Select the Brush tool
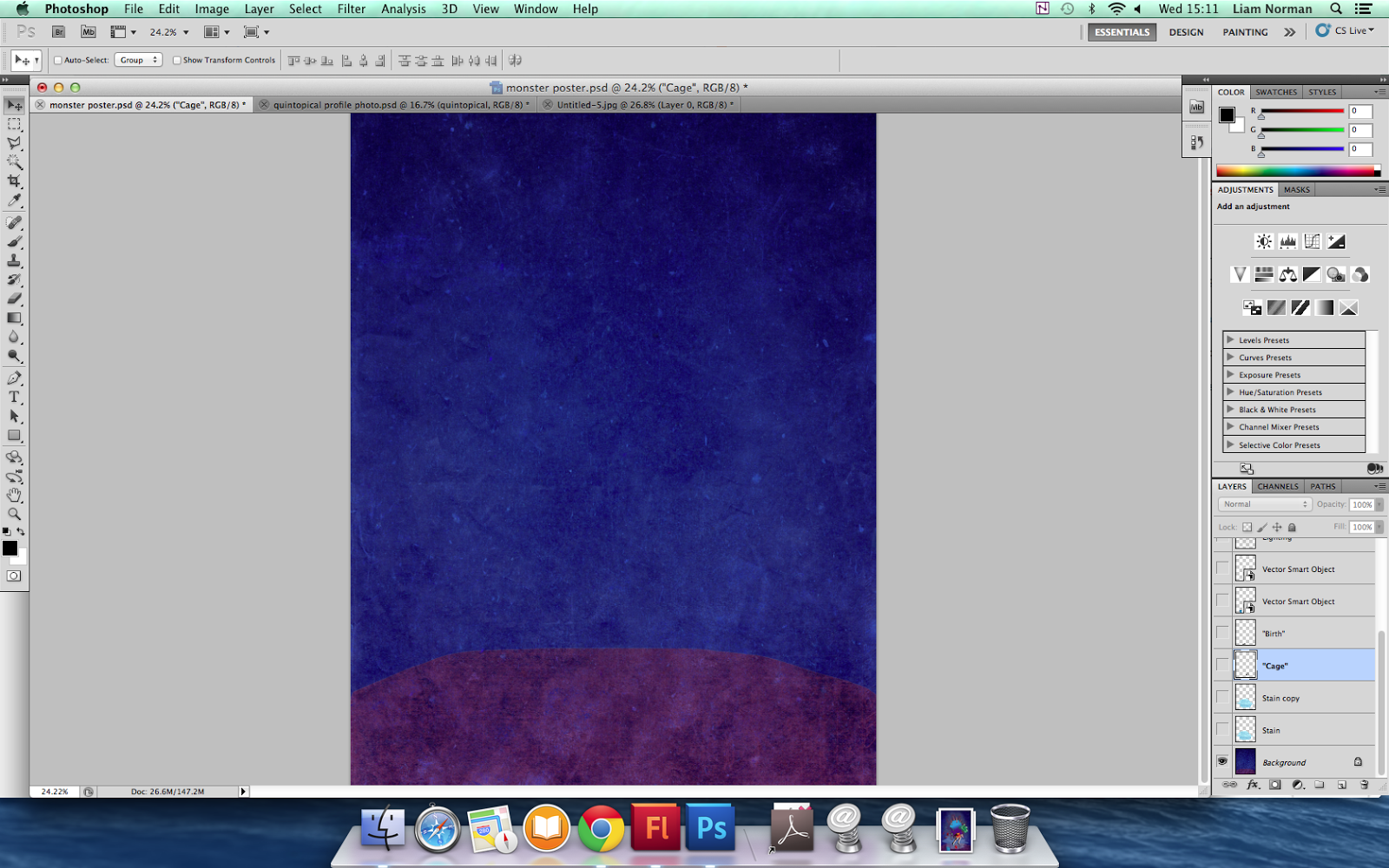1389x868 pixels. pyautogui.click(x=14, y=241)
